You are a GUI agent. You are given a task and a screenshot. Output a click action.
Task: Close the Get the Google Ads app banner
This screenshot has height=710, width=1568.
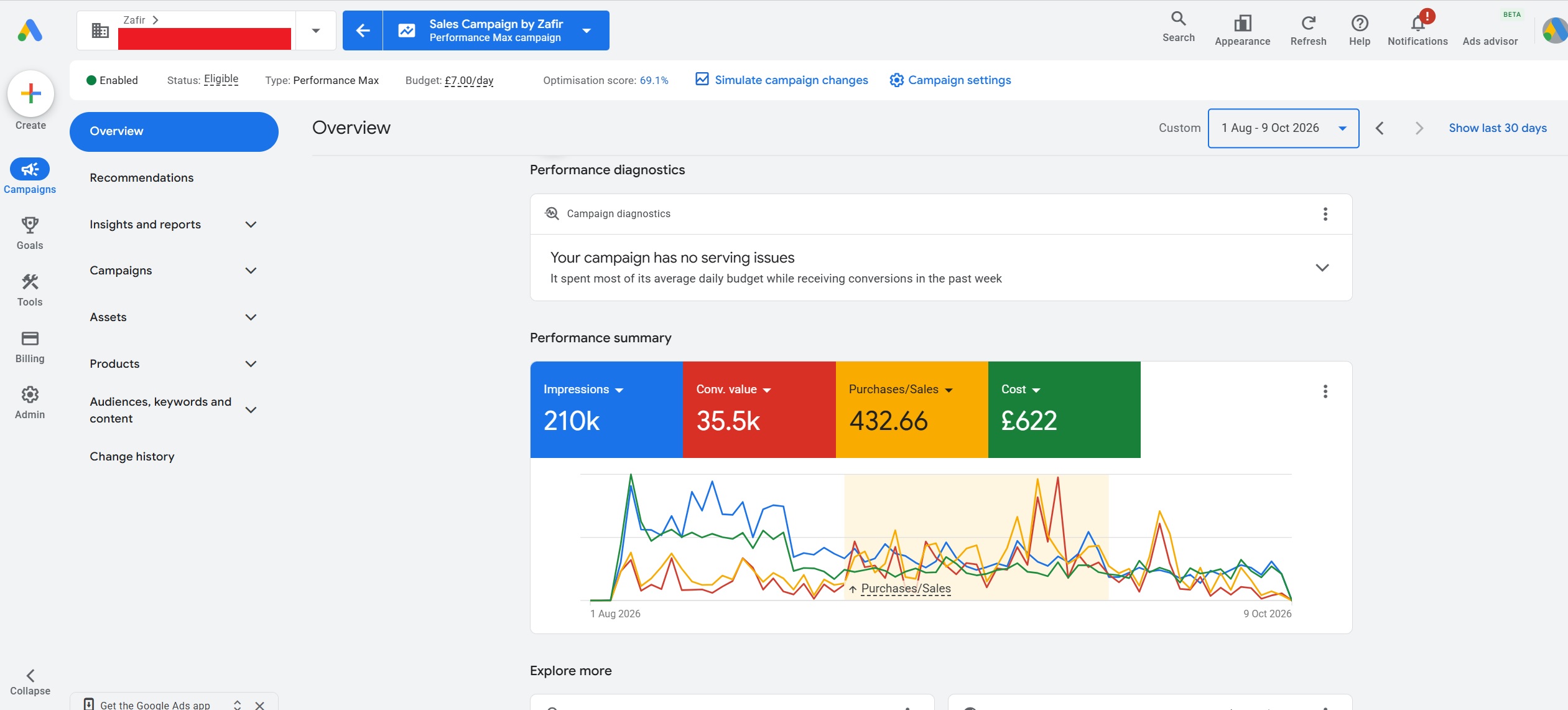(x=260, y=705)
